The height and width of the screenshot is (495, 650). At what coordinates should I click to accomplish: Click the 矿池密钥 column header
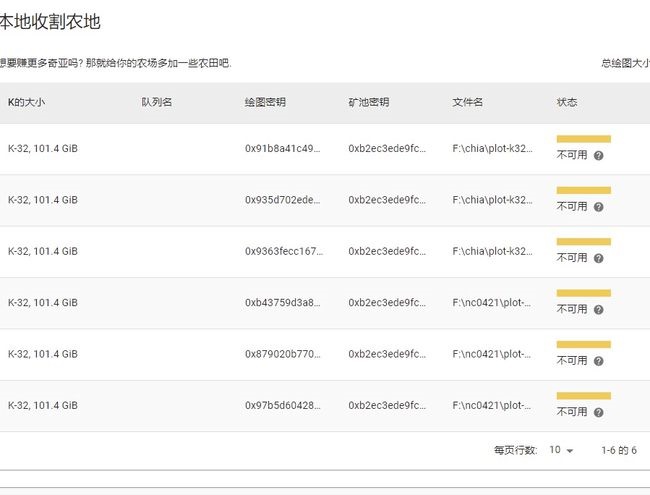(369, 103)
